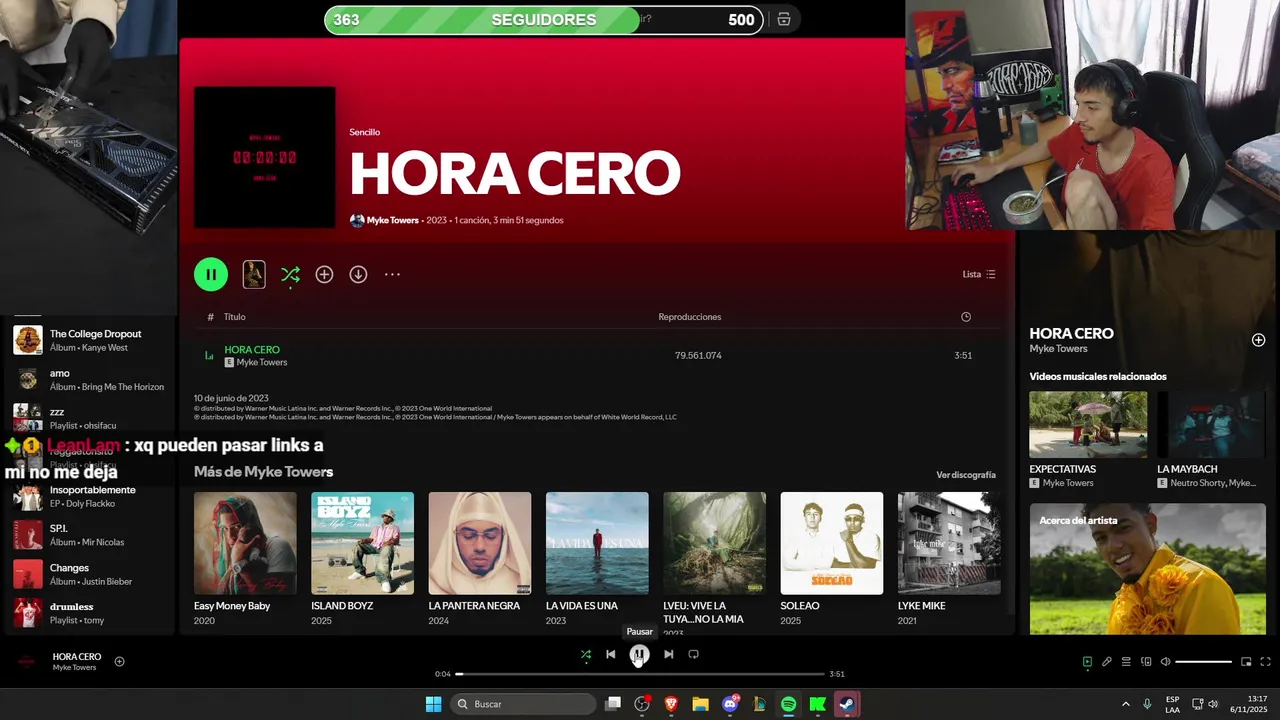Skip to previous track

click(610, 654)
